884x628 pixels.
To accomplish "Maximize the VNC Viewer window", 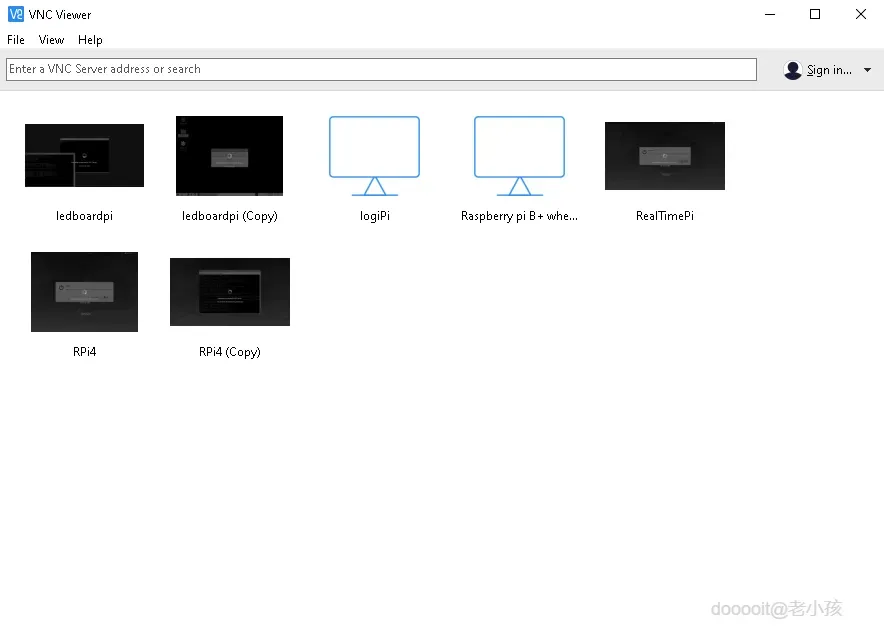I will point(815,14).
